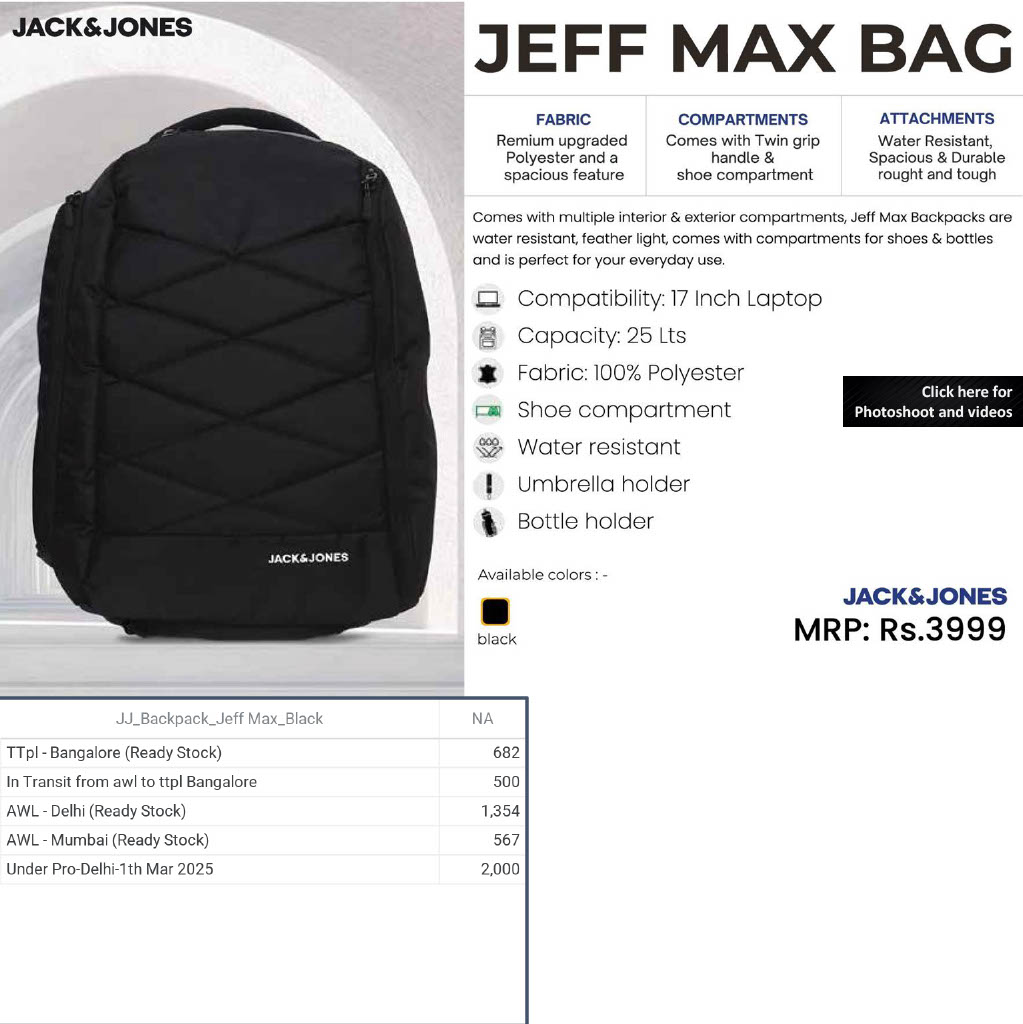Click the water resistant icon
The image size is (1023, 1024).
[488, 448]
